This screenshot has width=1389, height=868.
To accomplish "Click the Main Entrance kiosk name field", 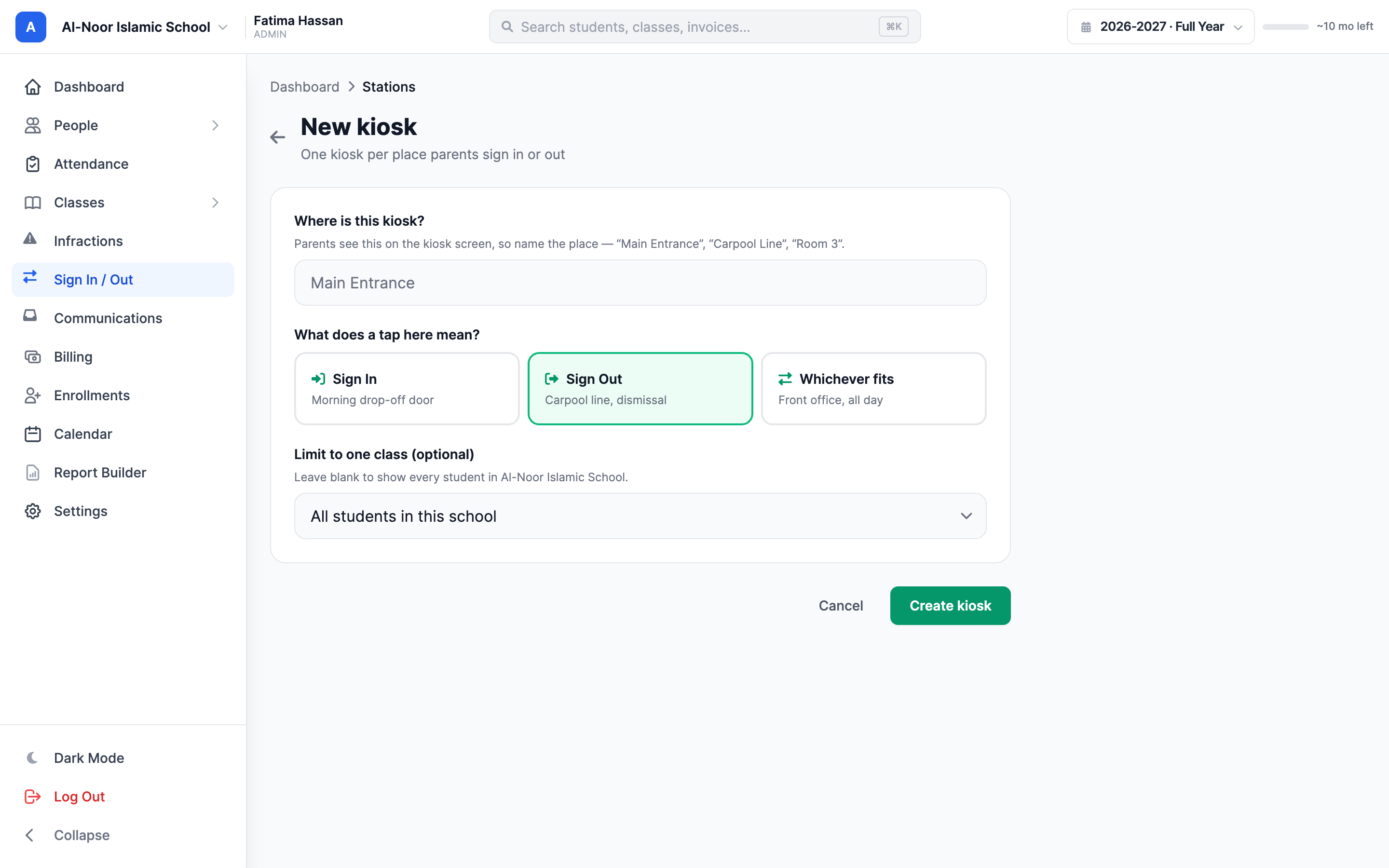I will click(x=640, y=283).
